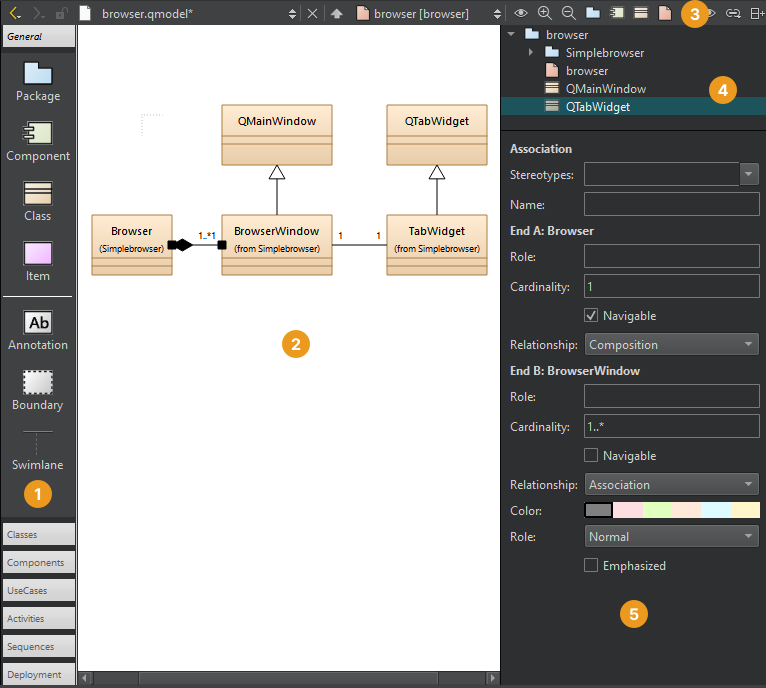Uncheck End A Navigable checkbox

click(x=591, y=316)
